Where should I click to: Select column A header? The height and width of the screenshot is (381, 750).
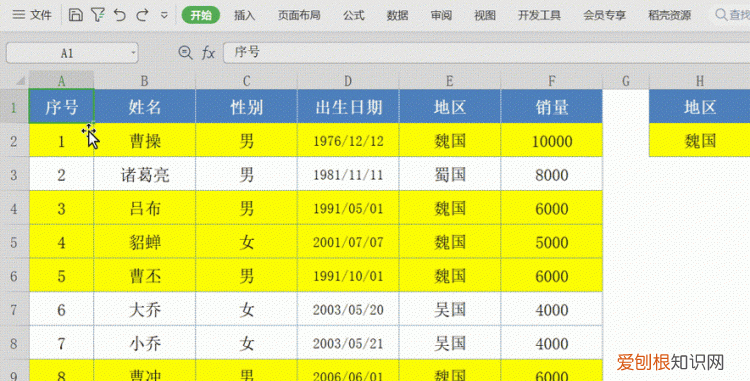[61, 81]
